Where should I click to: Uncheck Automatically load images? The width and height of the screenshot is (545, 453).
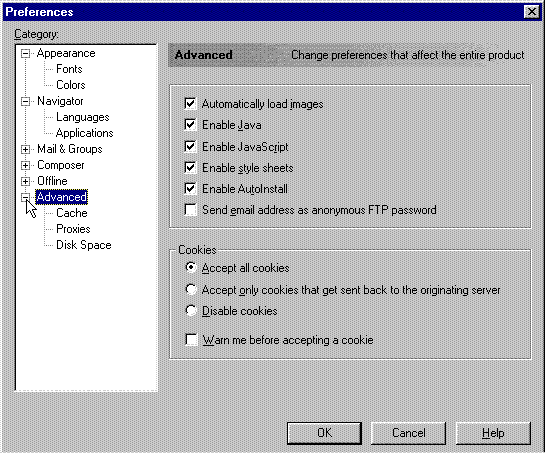click(190, 104)
